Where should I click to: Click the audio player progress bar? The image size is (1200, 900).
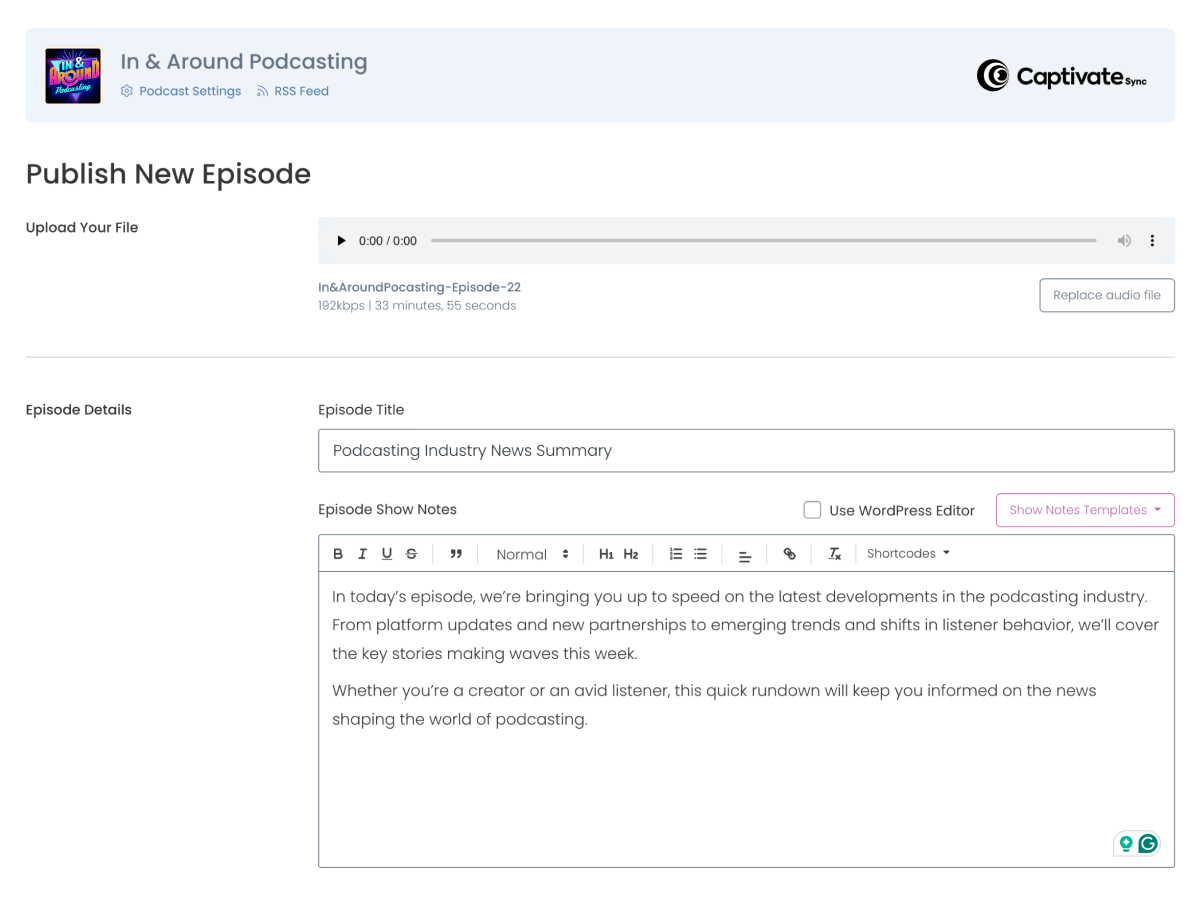(763, 241)
